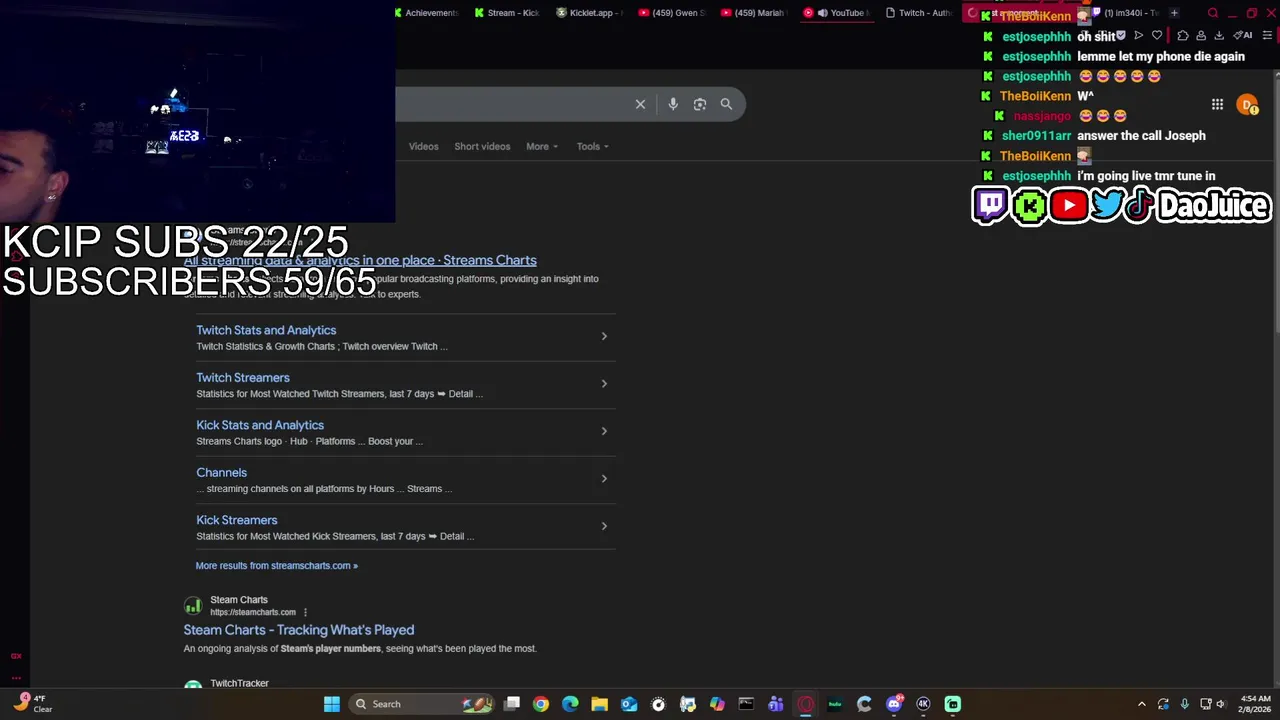
Task: Click the microphone tray icon
Action: pos(1185,704)
